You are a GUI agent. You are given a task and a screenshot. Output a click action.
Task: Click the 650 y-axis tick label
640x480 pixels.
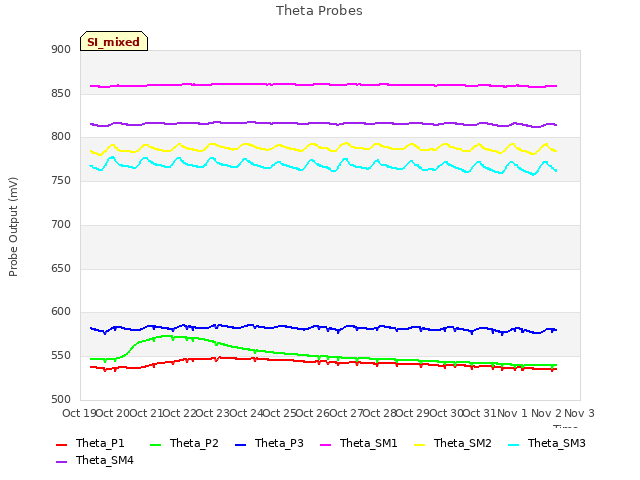pyautogui.click(x=61, y=269)
